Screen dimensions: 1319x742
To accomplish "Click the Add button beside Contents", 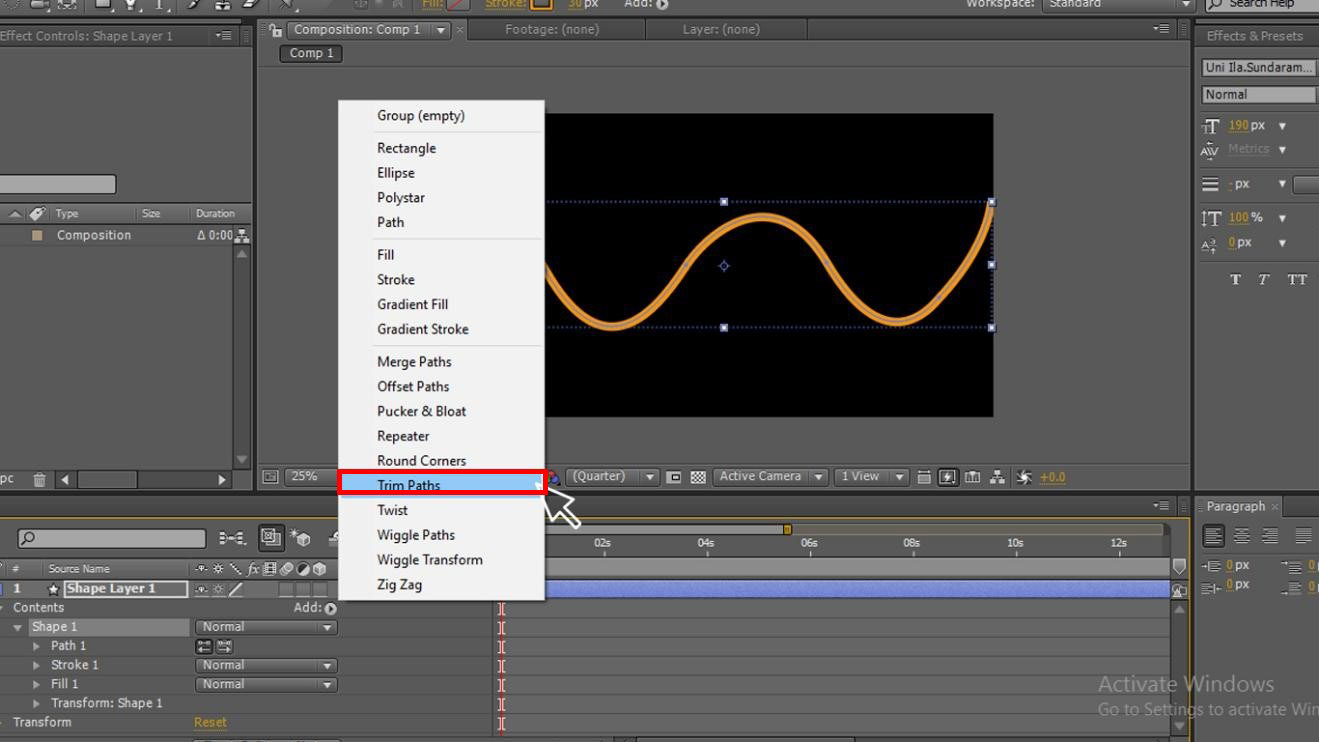I will click(x=330, y=608).
